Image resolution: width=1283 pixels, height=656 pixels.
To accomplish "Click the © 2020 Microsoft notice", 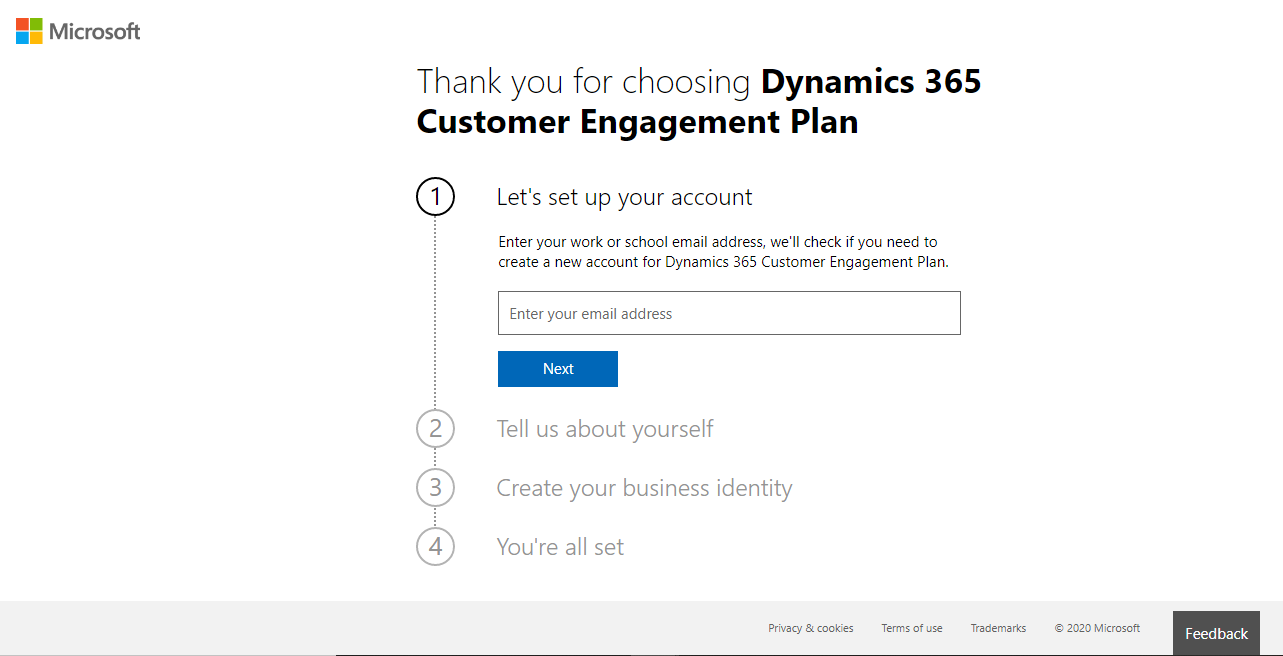I will pos(1097,628).
